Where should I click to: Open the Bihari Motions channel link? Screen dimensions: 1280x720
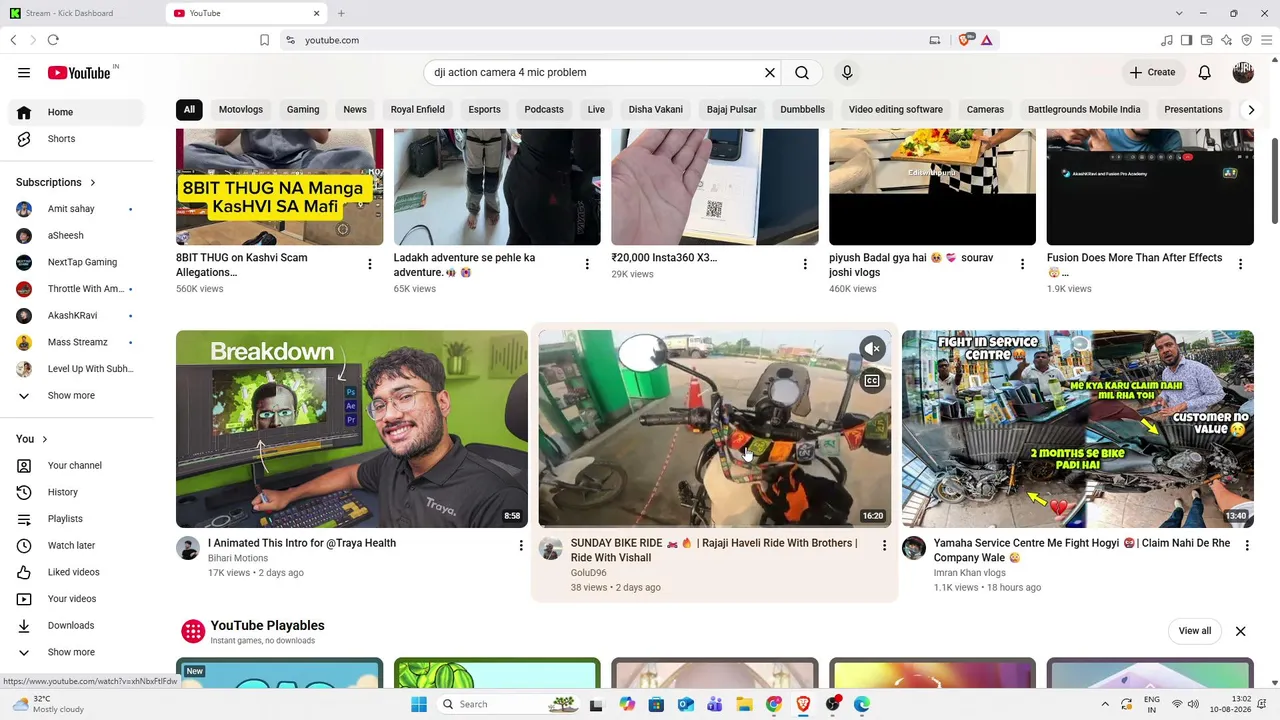(238, 558)
